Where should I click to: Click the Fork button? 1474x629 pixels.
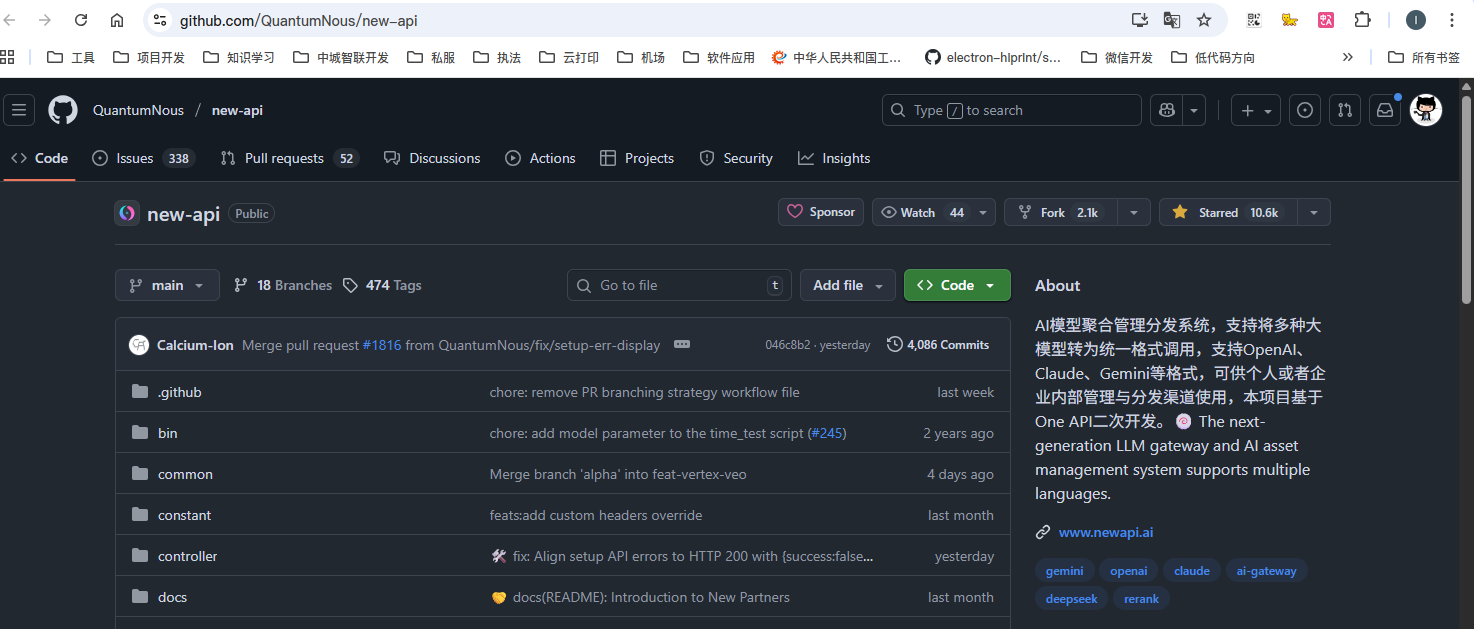click(1059, 212)
